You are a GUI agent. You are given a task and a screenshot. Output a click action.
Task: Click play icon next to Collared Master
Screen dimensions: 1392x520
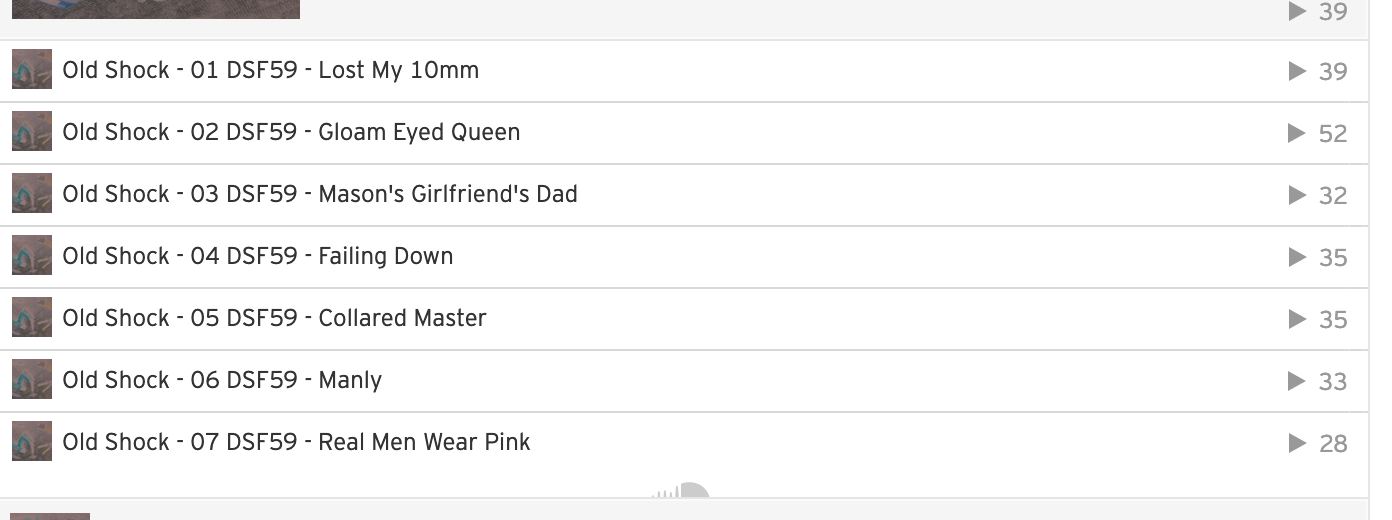tap(1298, 319)
